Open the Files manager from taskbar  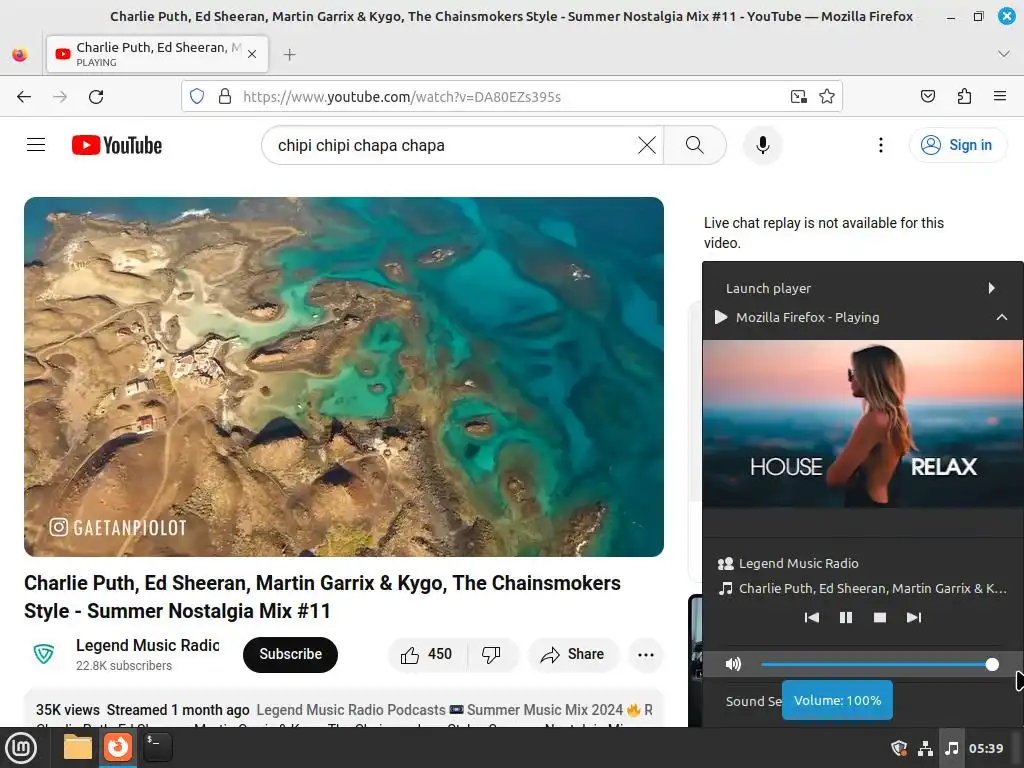coord(78,748)
